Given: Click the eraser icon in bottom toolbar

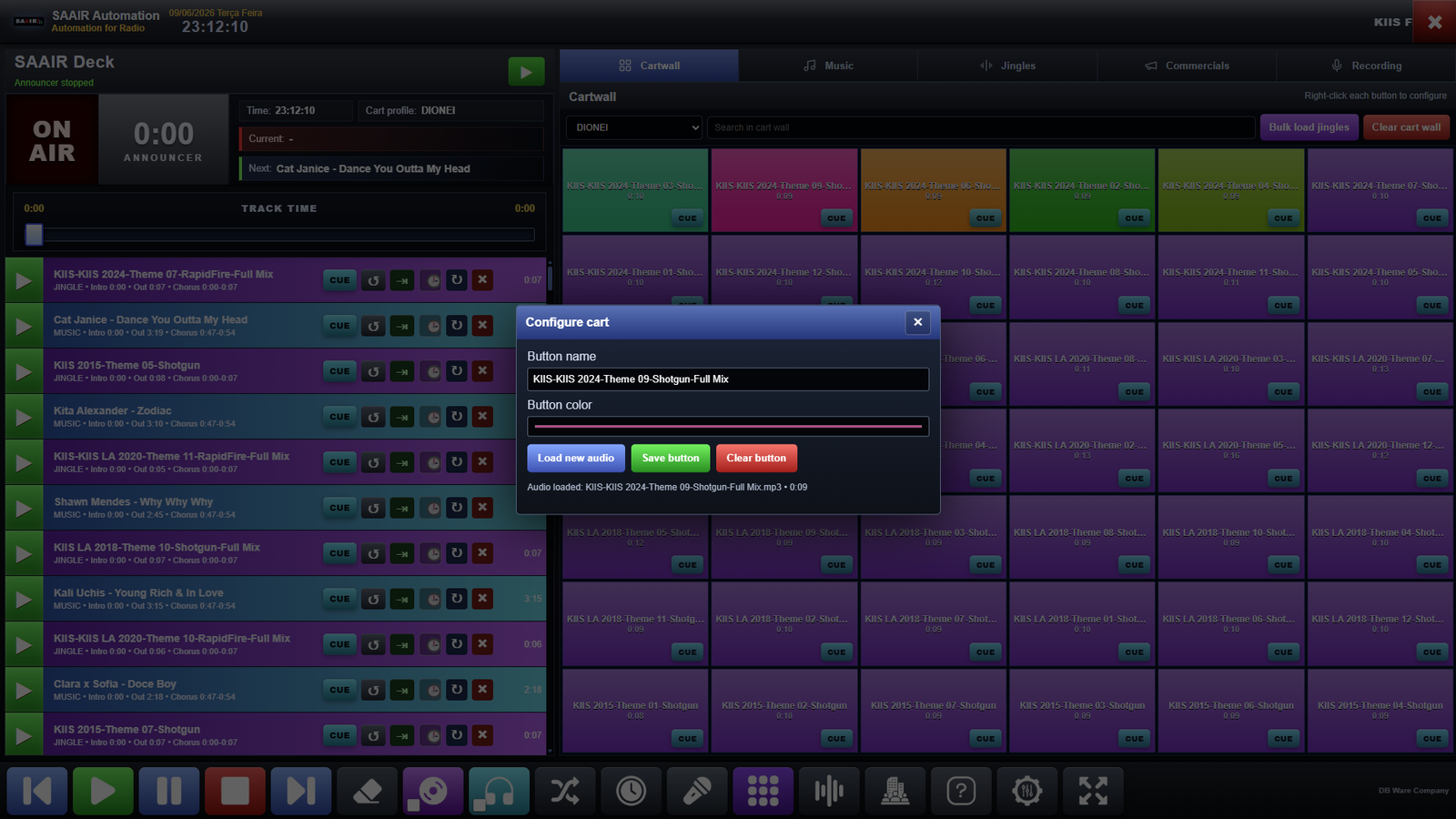Looking at the screenshot, I should (367, 791).
